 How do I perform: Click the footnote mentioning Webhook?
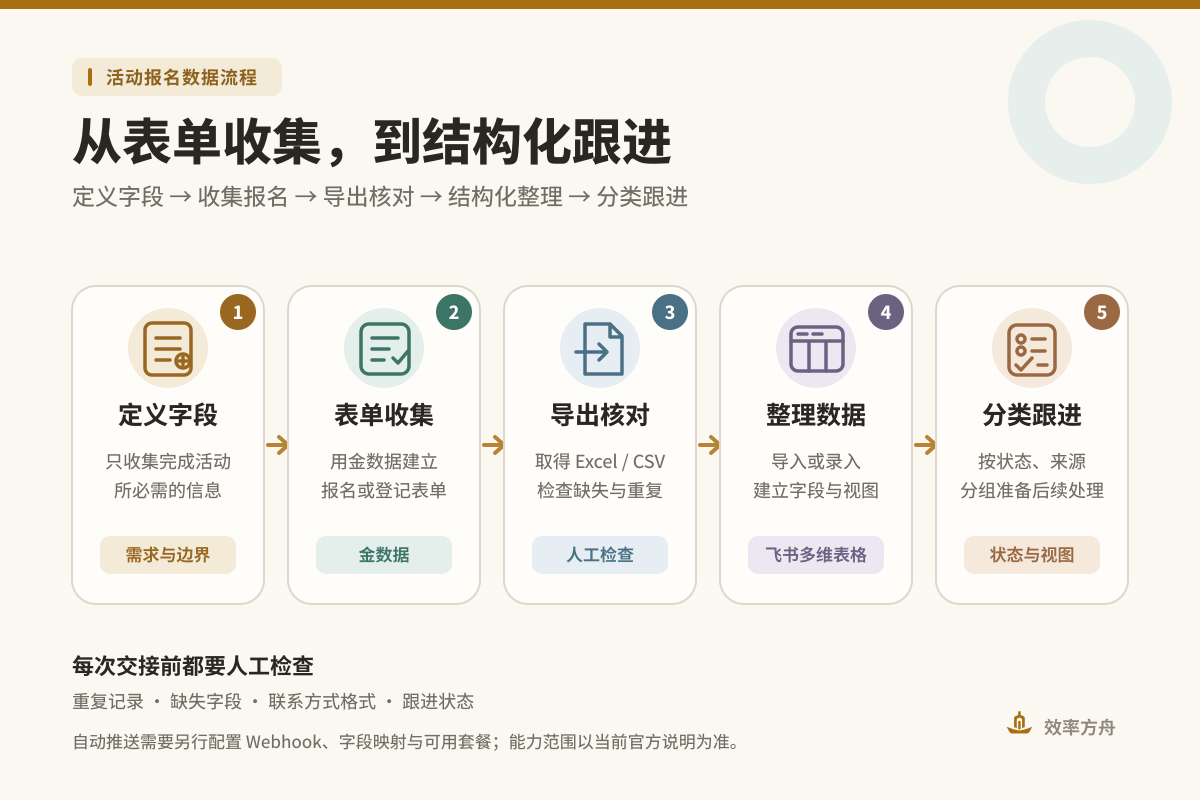click(406, 742)
